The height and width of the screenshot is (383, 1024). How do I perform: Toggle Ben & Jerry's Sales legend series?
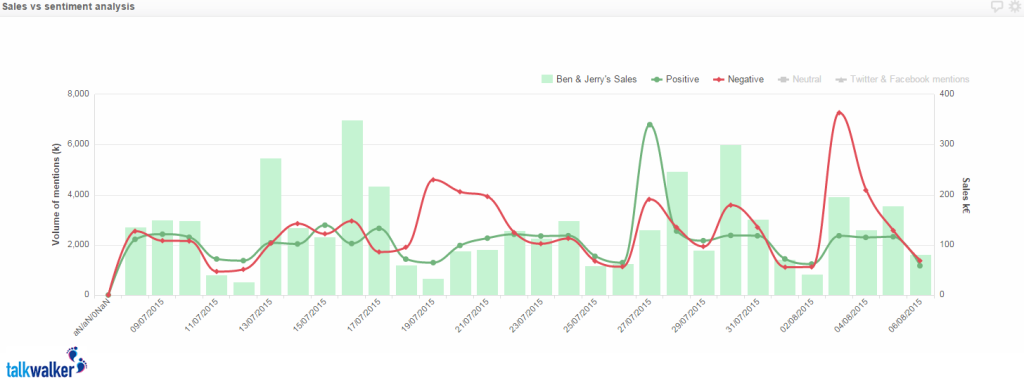(589, 79)
